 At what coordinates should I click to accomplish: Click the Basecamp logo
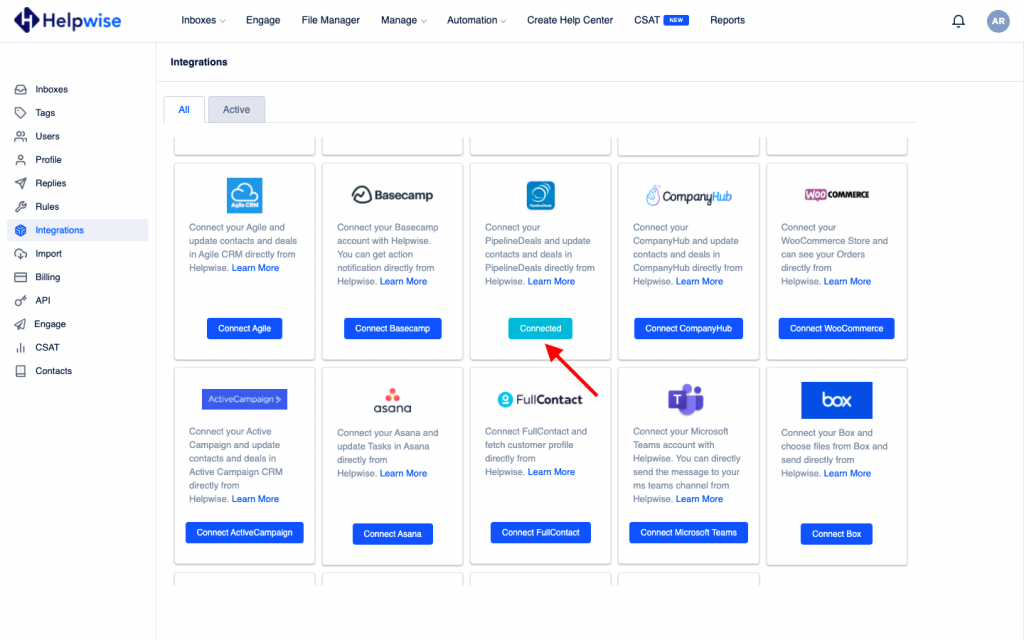pyautogui.click(x=392, y=195)
